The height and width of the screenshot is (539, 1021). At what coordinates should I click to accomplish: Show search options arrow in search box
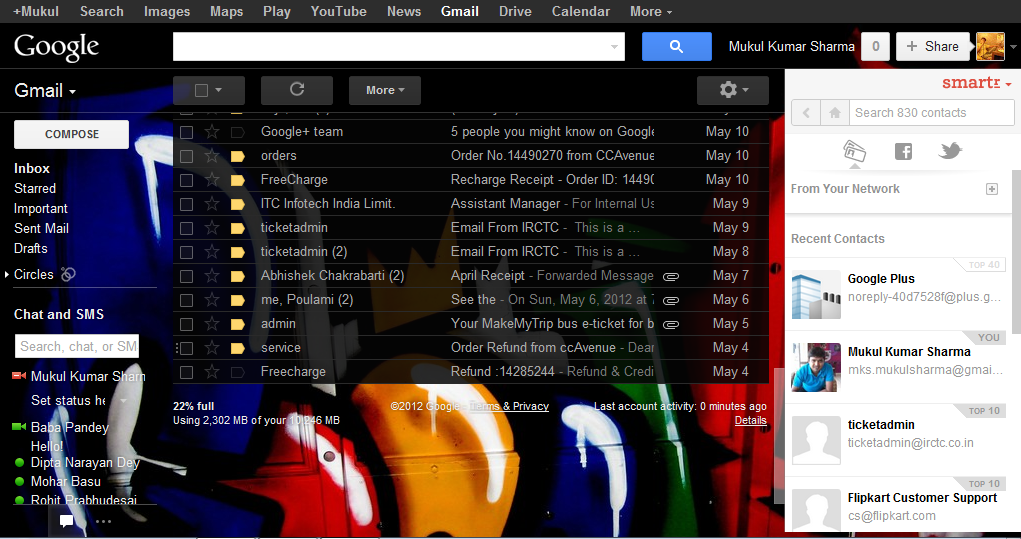pos(614,47)
